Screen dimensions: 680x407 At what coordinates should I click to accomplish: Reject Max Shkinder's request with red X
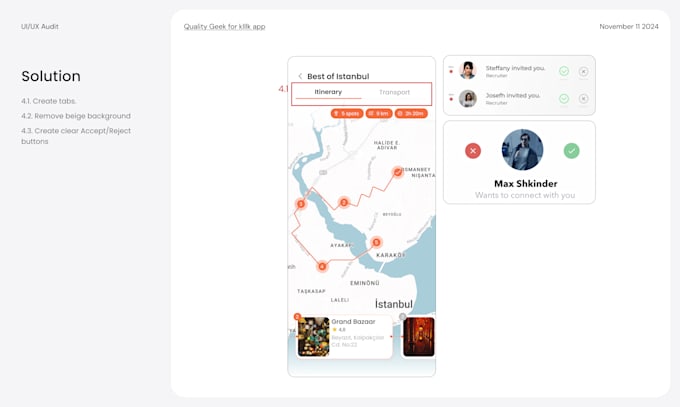(x=473, y=151)
